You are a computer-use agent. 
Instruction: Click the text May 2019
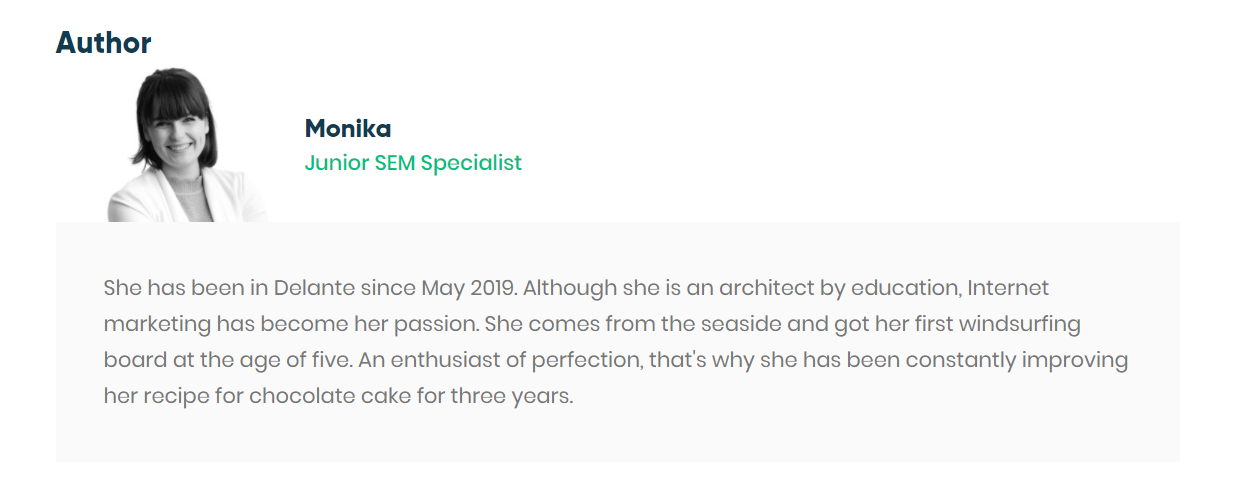point(468,288)
